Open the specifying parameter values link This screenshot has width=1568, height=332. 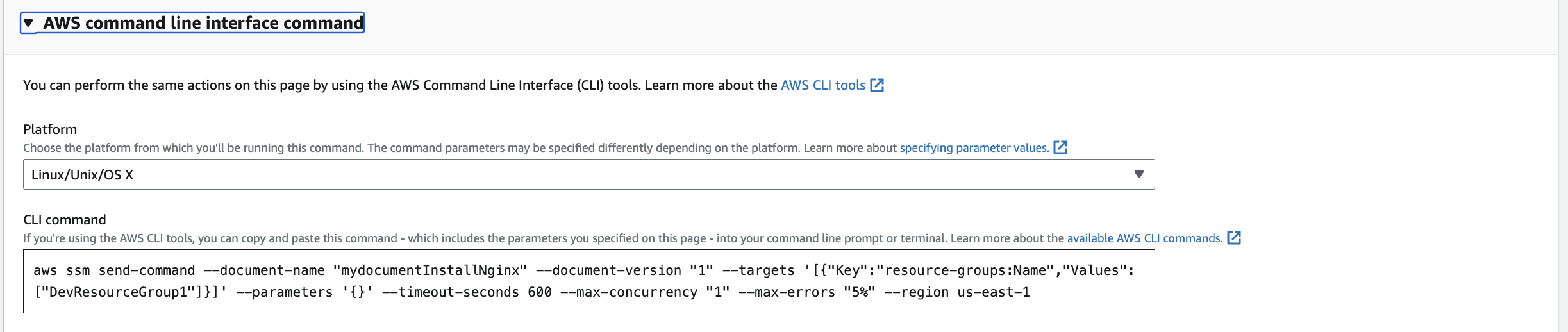coord(974,148)
